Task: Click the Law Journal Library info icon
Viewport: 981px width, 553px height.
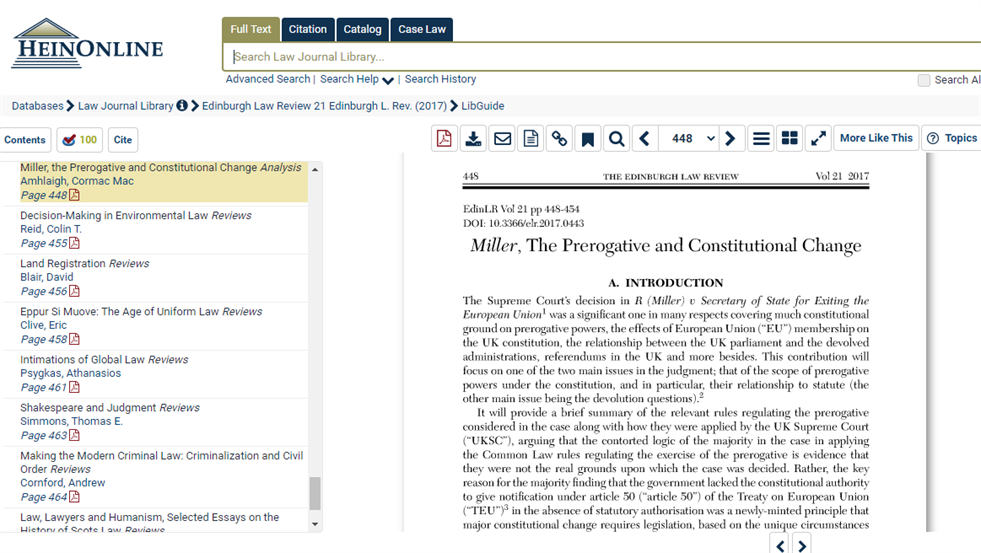Action: 182,106
